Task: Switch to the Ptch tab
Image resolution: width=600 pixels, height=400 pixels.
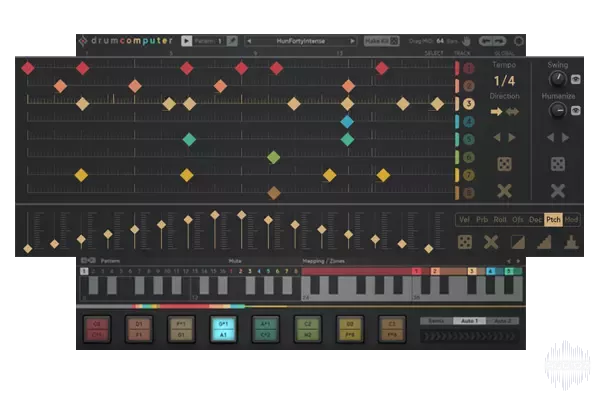Action: click(553, 220)
